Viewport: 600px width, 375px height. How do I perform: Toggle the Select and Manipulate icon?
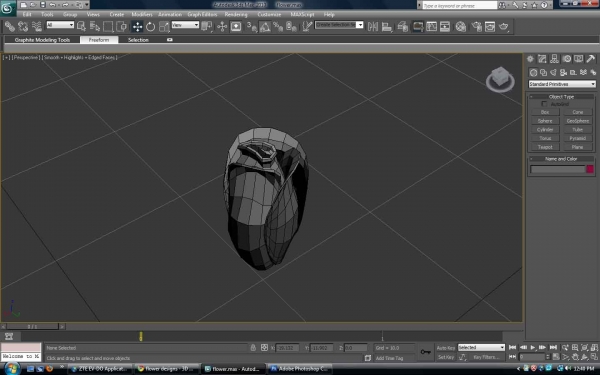click(x=222, y=26)
